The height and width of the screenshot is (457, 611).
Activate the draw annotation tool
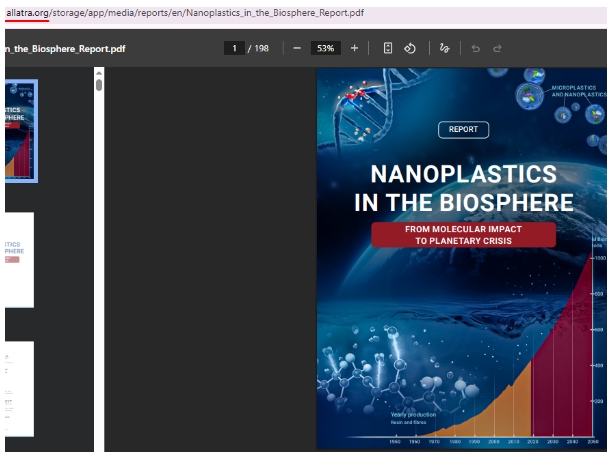pyautogui.click(x=444, y=48)
